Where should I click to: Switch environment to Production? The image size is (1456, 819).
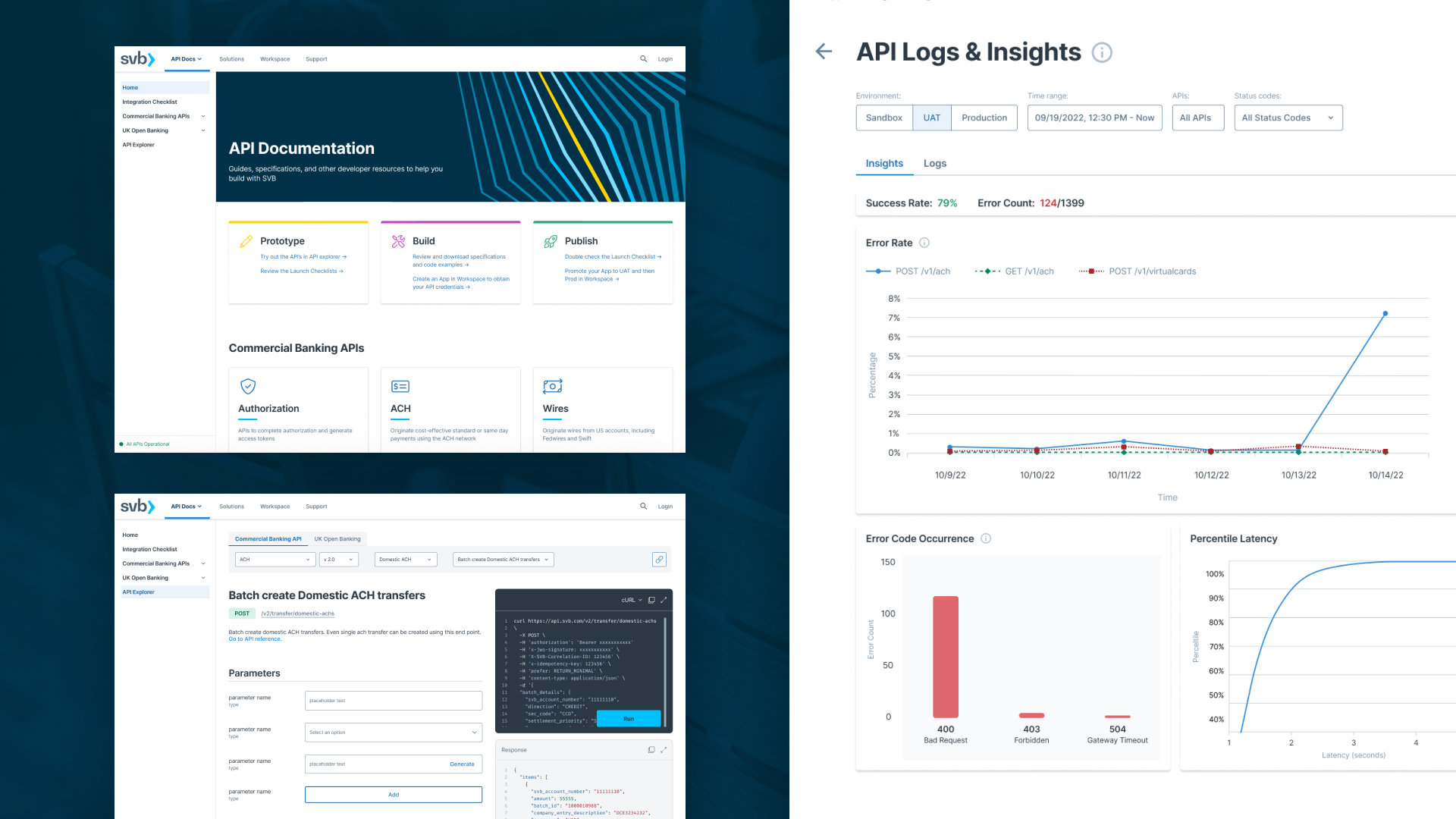pos(984,118)
